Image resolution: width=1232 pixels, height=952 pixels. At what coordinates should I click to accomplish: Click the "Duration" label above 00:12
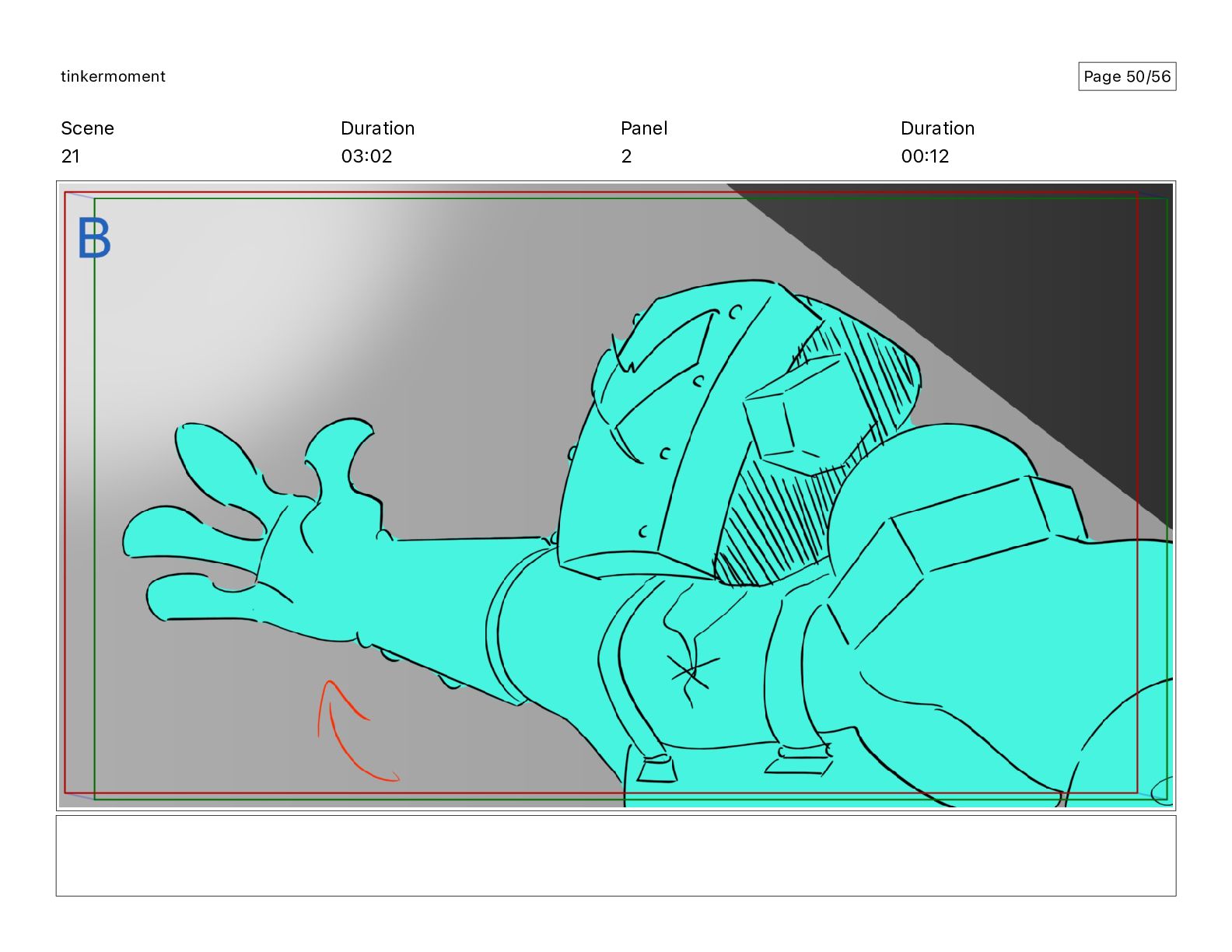tap(937, 128)
